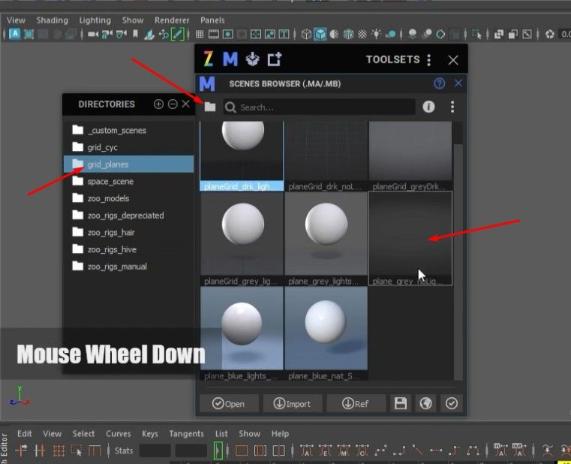Select the grid_cyc folder
571x464 pixels.
click(x=129, y=148)
